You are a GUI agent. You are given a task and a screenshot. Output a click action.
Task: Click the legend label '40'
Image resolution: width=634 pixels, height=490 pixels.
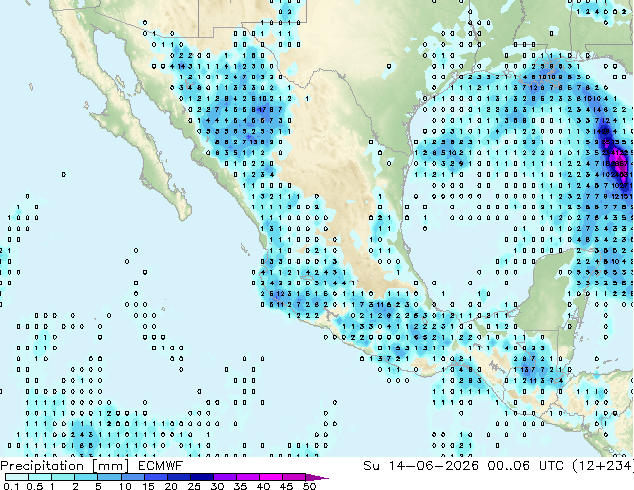(x=263, y=486)
